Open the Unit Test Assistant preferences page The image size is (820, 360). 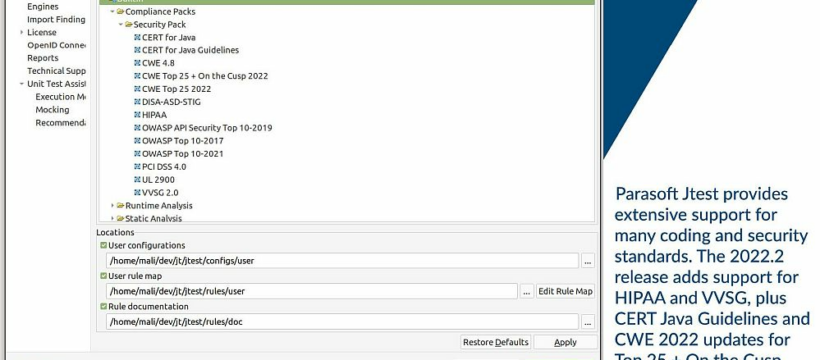(x=56, y=84)
